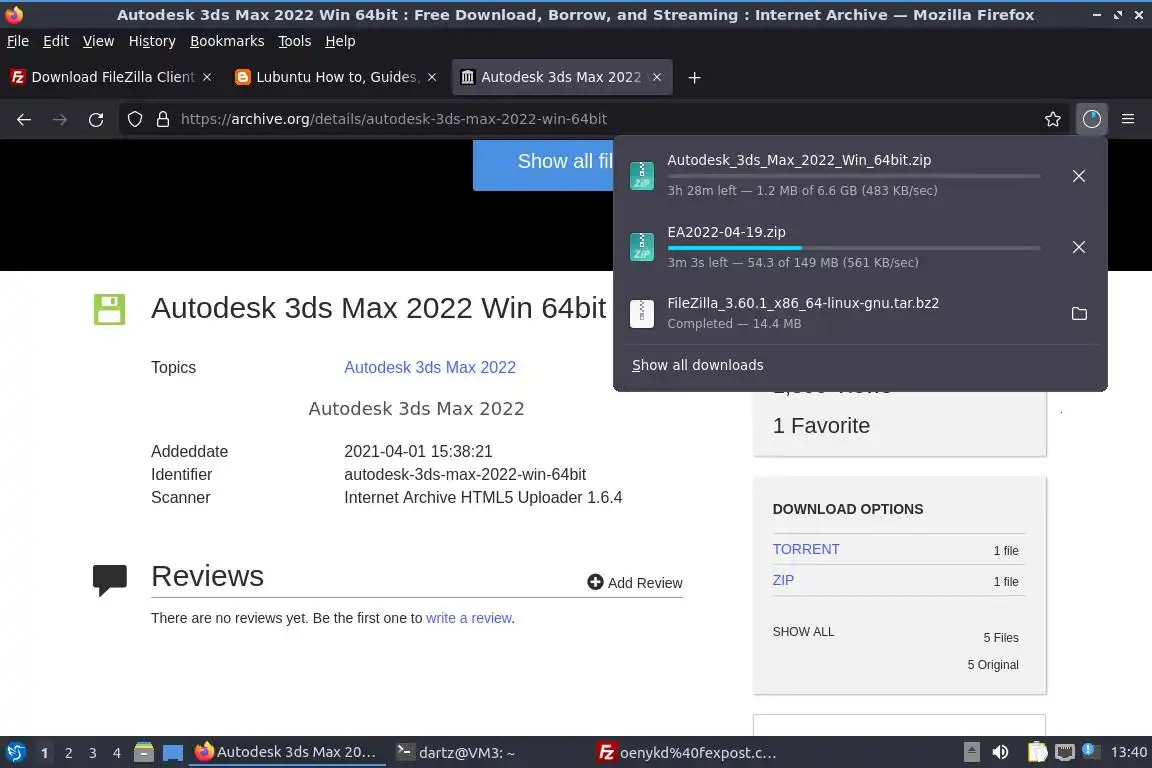
Task: Click the Reviews speech bubble icon
Action: [x=109, y=579]
